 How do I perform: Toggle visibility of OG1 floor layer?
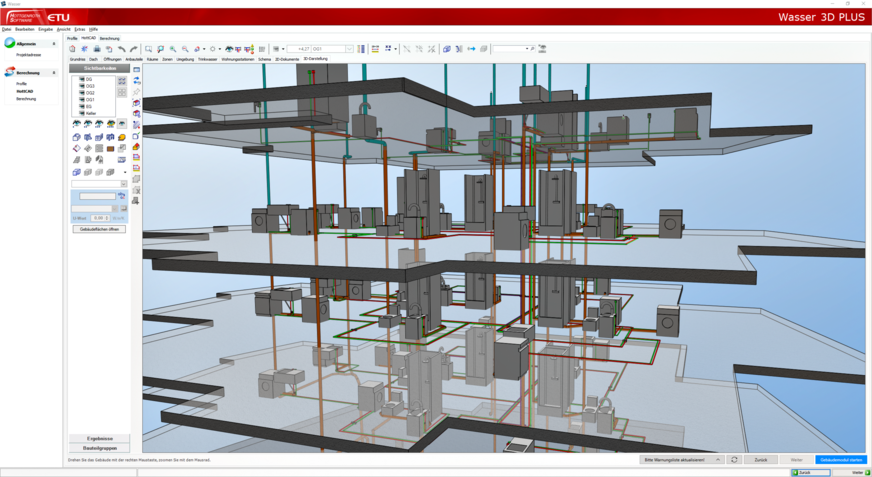81,99
